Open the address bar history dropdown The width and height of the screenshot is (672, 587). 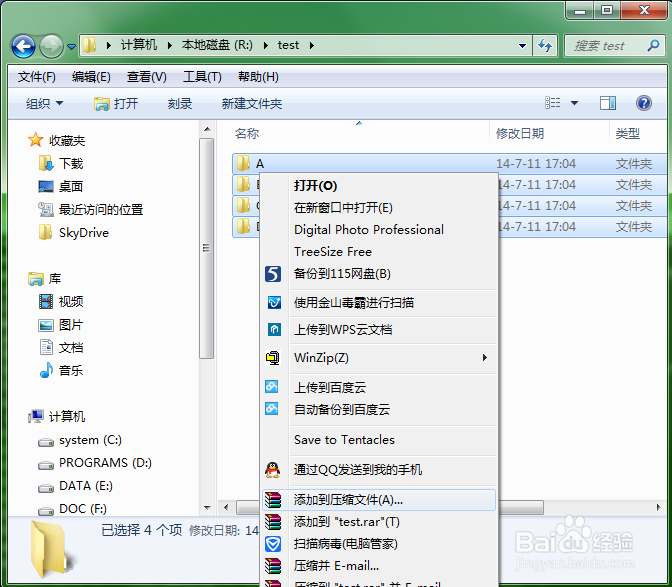click(x=522, y=45)
